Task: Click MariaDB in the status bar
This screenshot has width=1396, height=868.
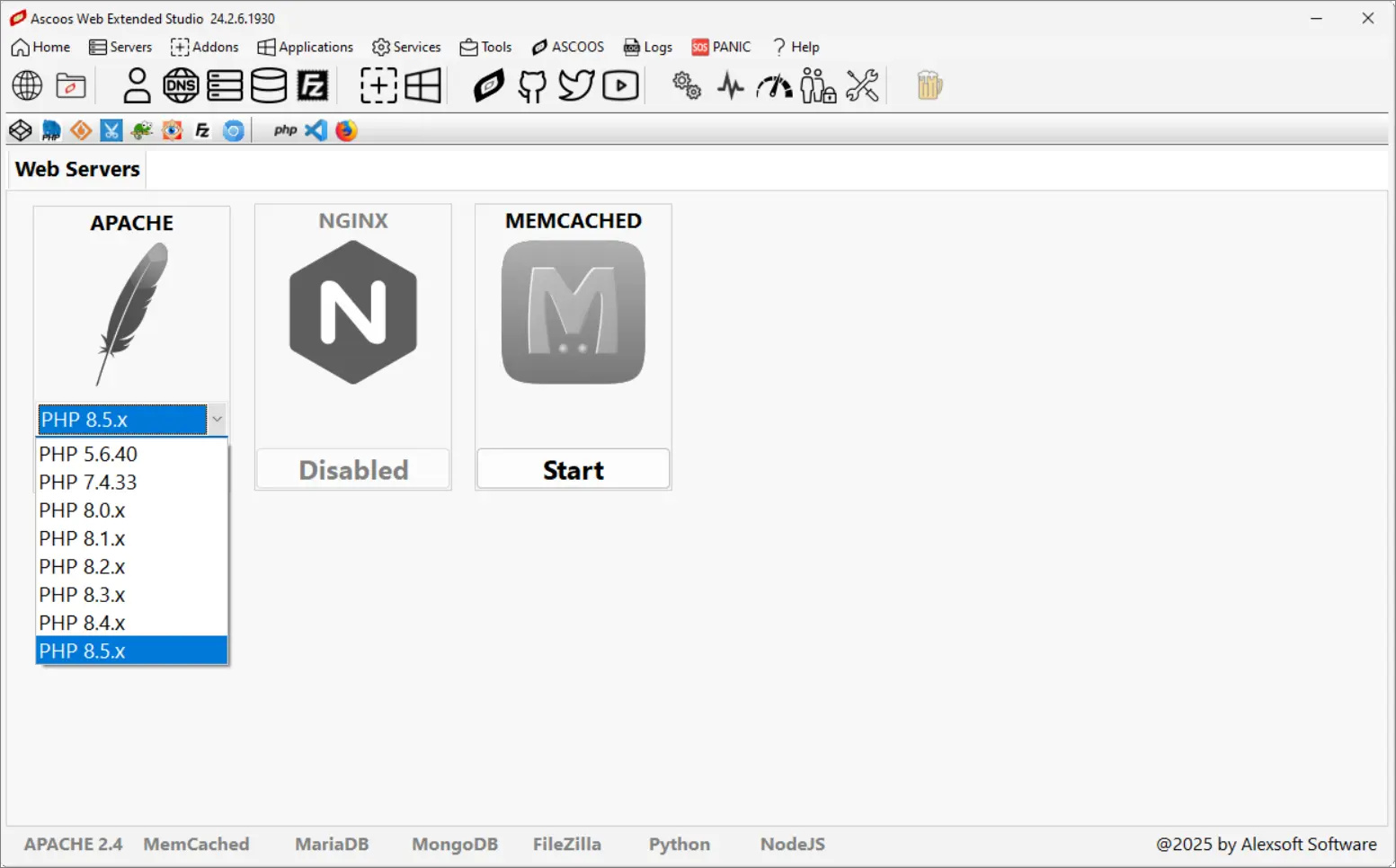Action: point(332,845)
